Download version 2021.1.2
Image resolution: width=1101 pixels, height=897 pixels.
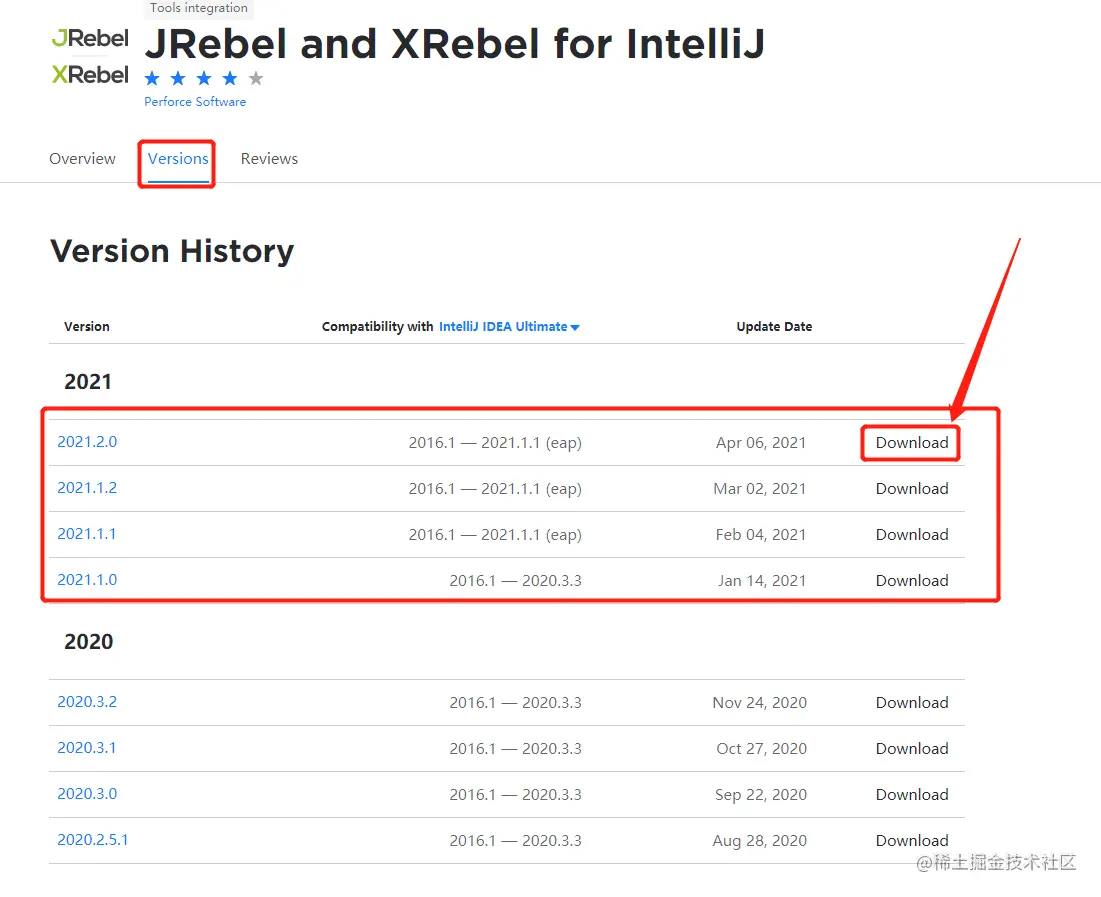912,489
